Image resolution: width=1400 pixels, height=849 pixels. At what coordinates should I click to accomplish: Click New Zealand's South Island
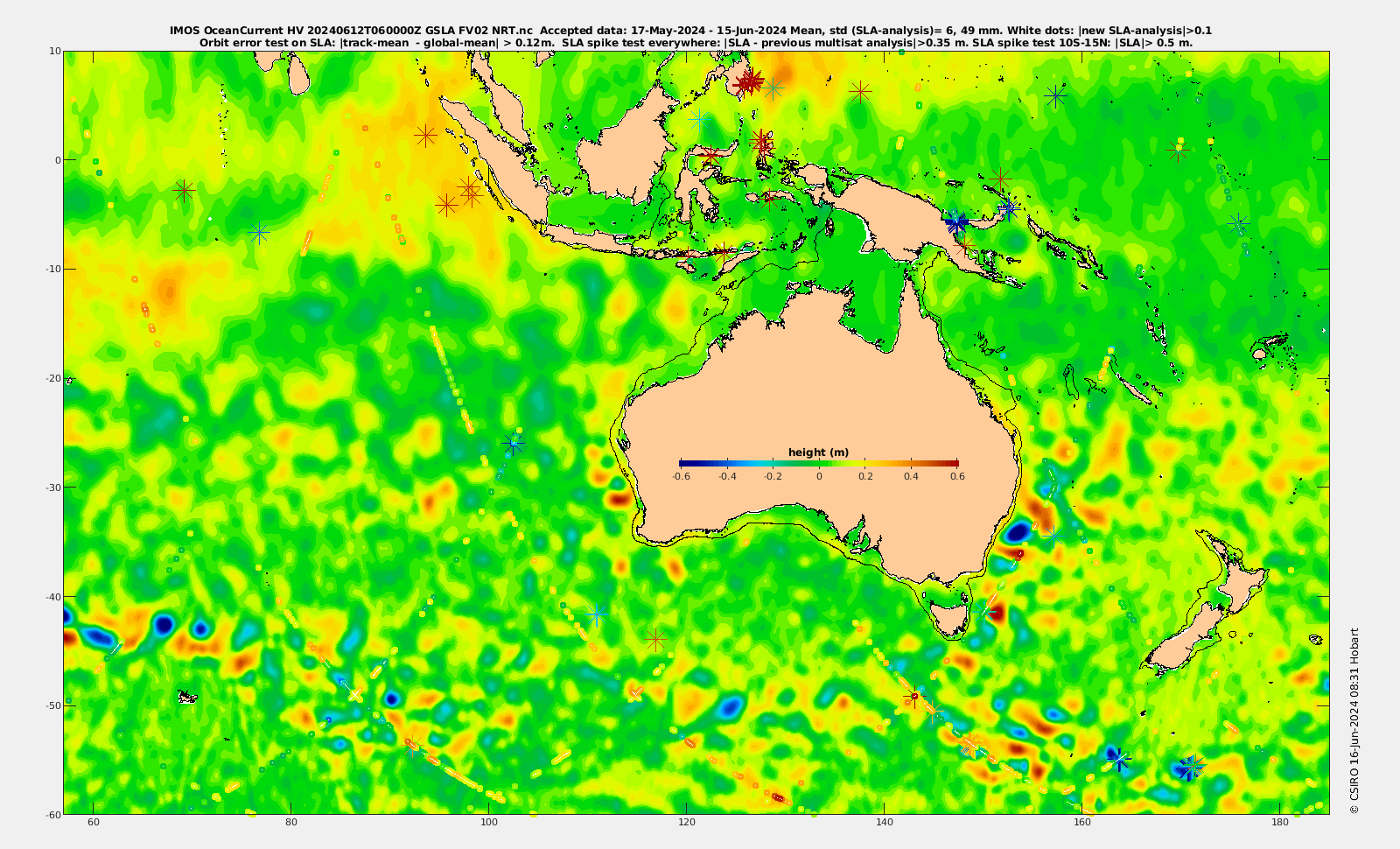click(x=1185, y=639)
